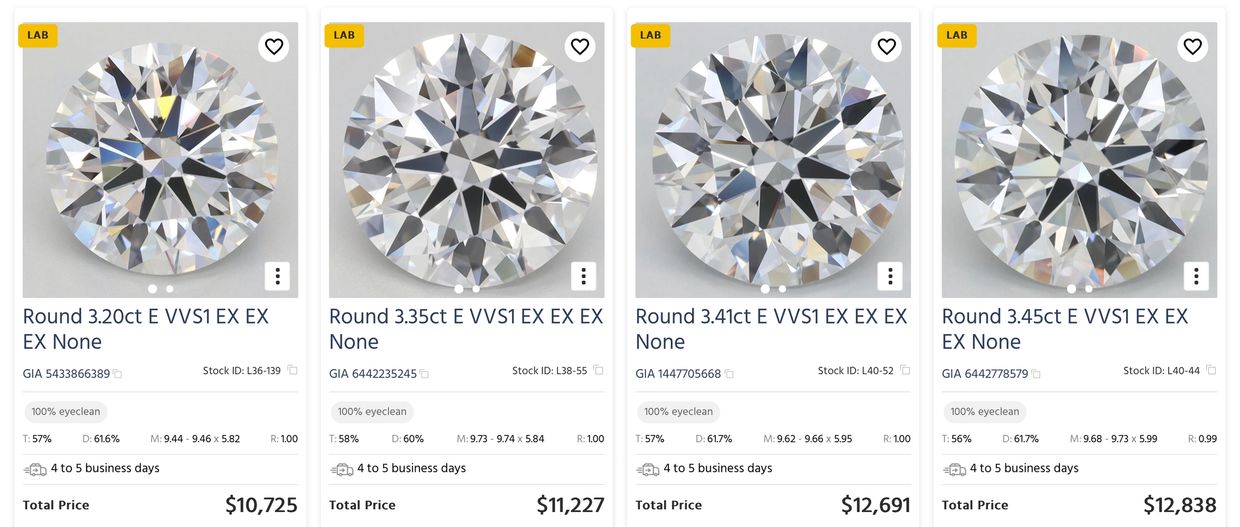Open Round 3.41ct E VVS1 listing title
The height and width of the screenshot is (527, 1240).
[x=771, y=329]
